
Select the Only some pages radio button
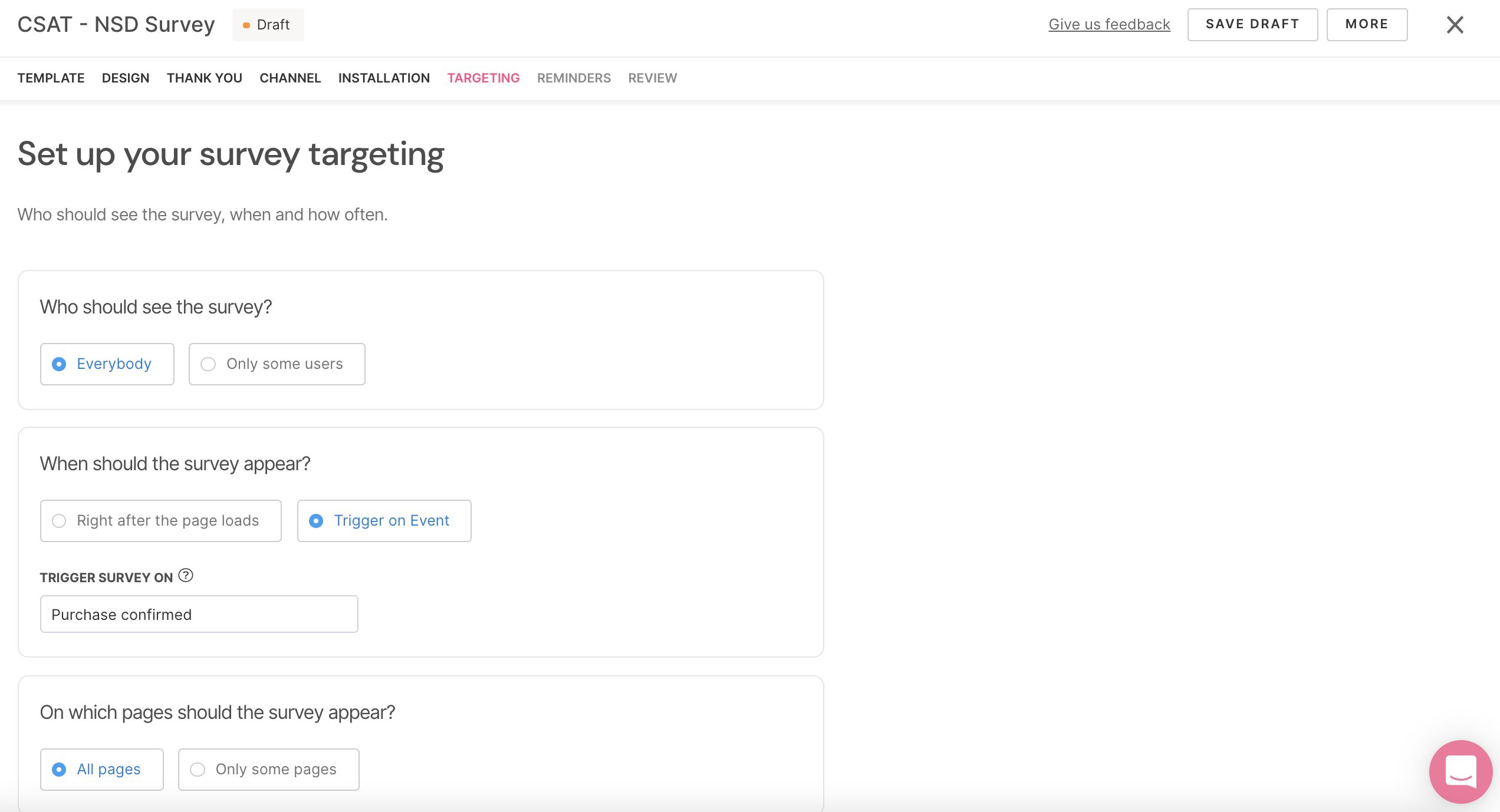click(198, 768)
